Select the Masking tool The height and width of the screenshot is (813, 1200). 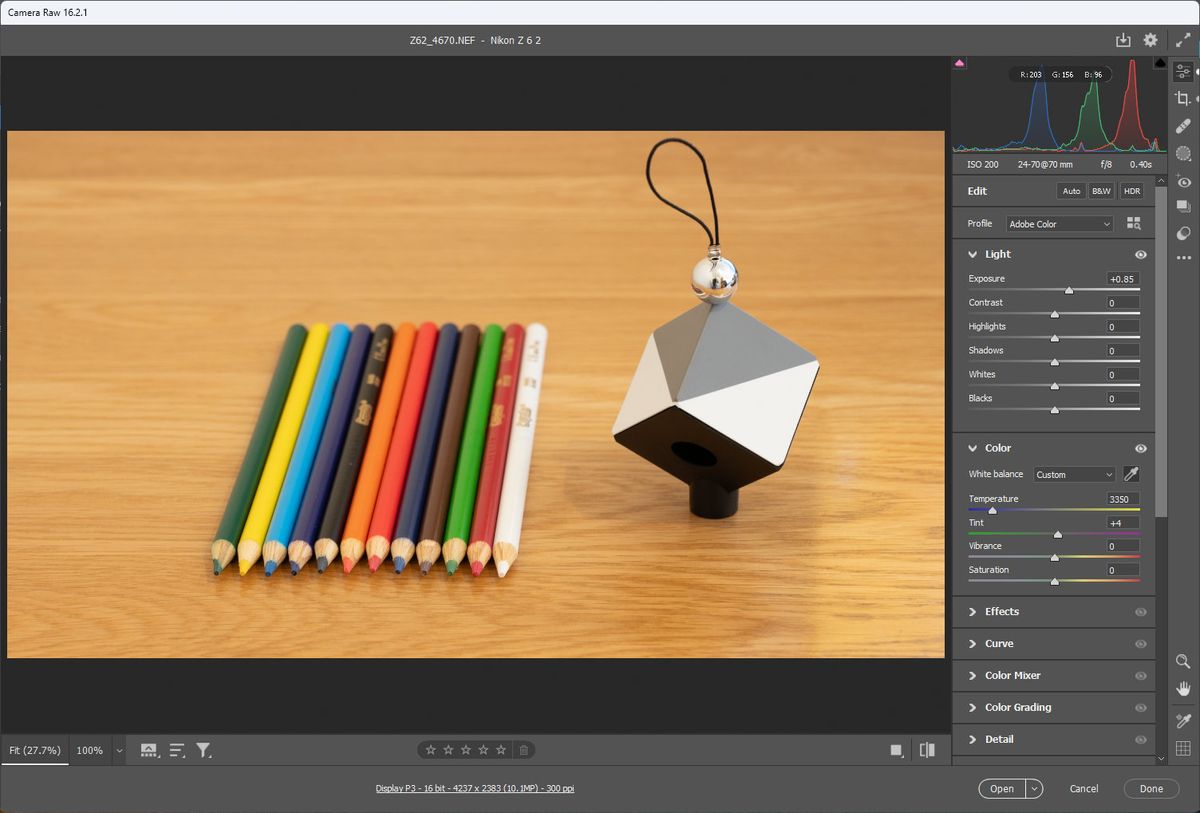pyautogui.click(x=1185, y=153)
